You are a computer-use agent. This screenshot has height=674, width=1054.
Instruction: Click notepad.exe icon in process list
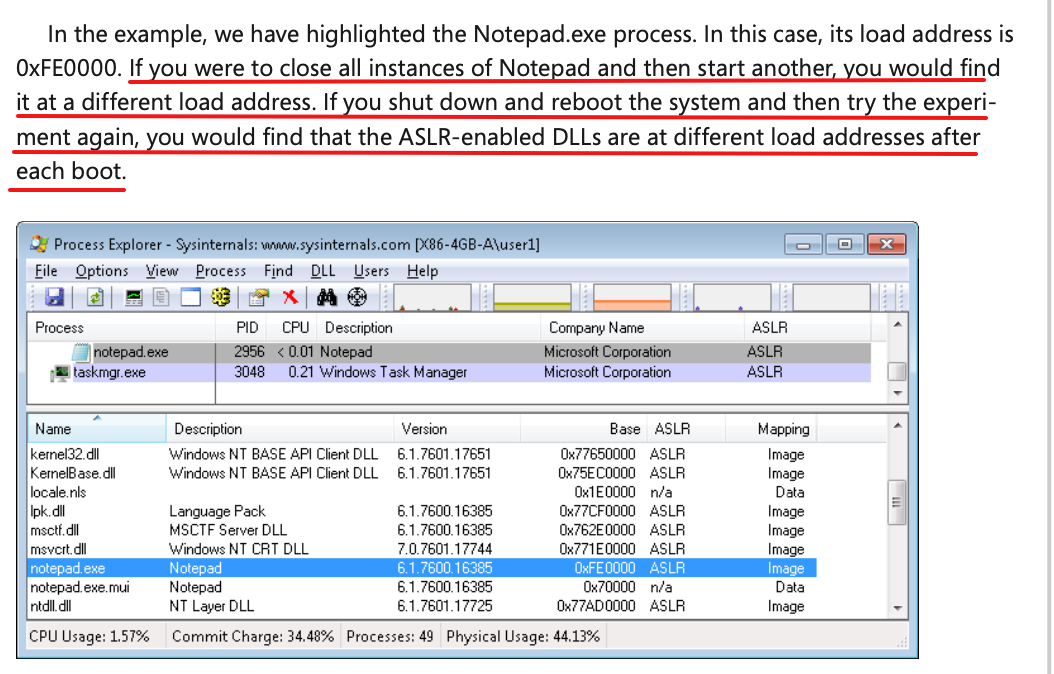point(81,352)
